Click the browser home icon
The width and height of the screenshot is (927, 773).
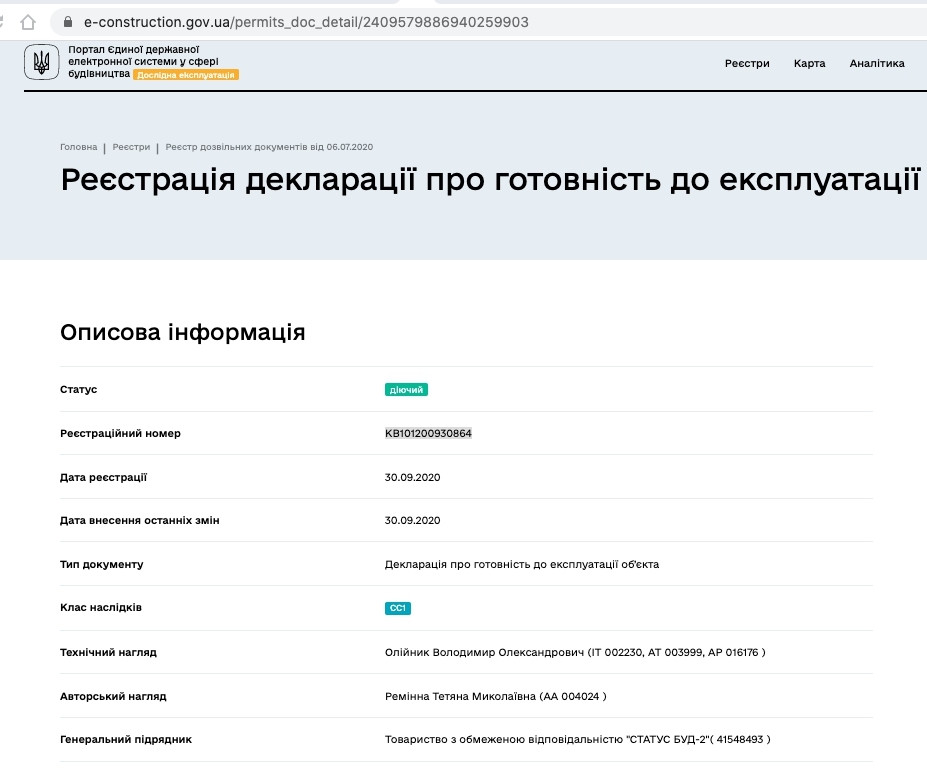coord(28,22)
